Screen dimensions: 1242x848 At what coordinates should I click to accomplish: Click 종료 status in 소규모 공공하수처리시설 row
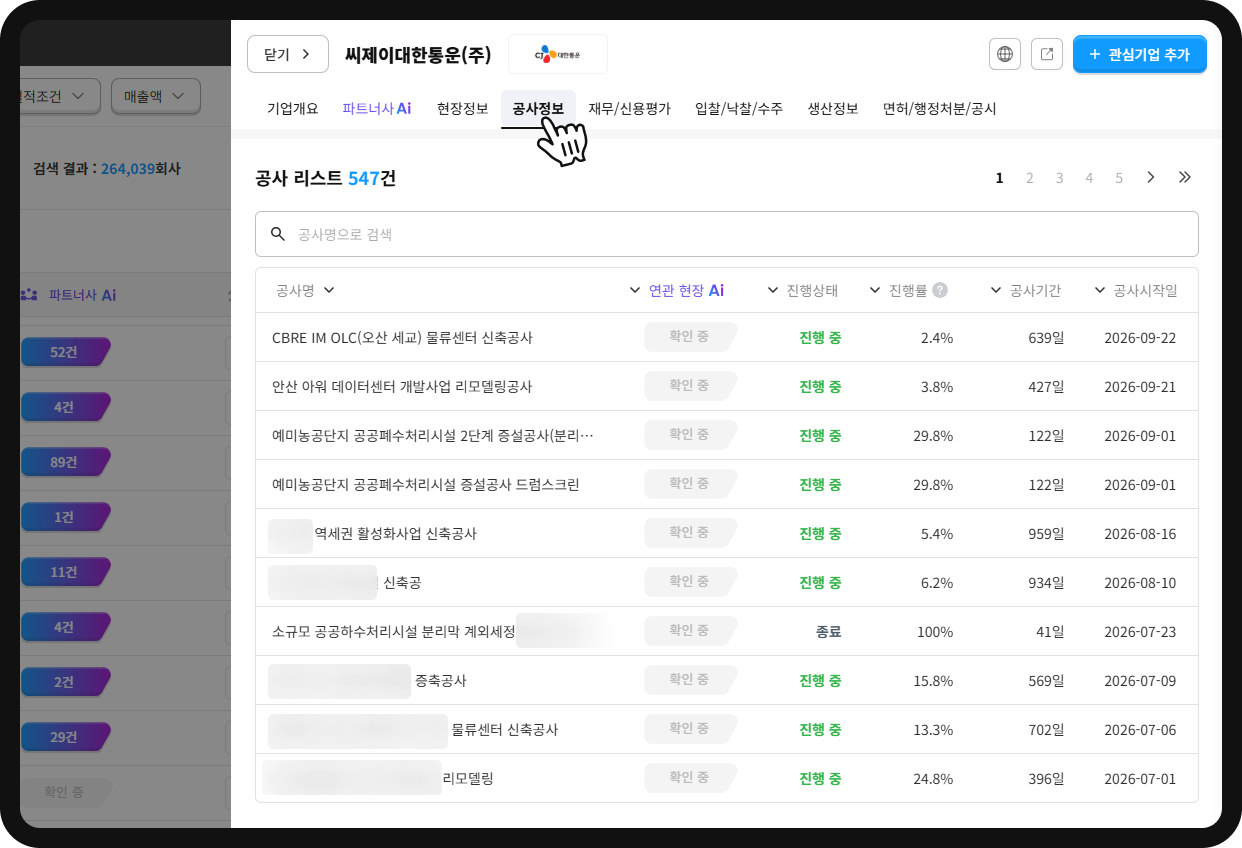829,631
